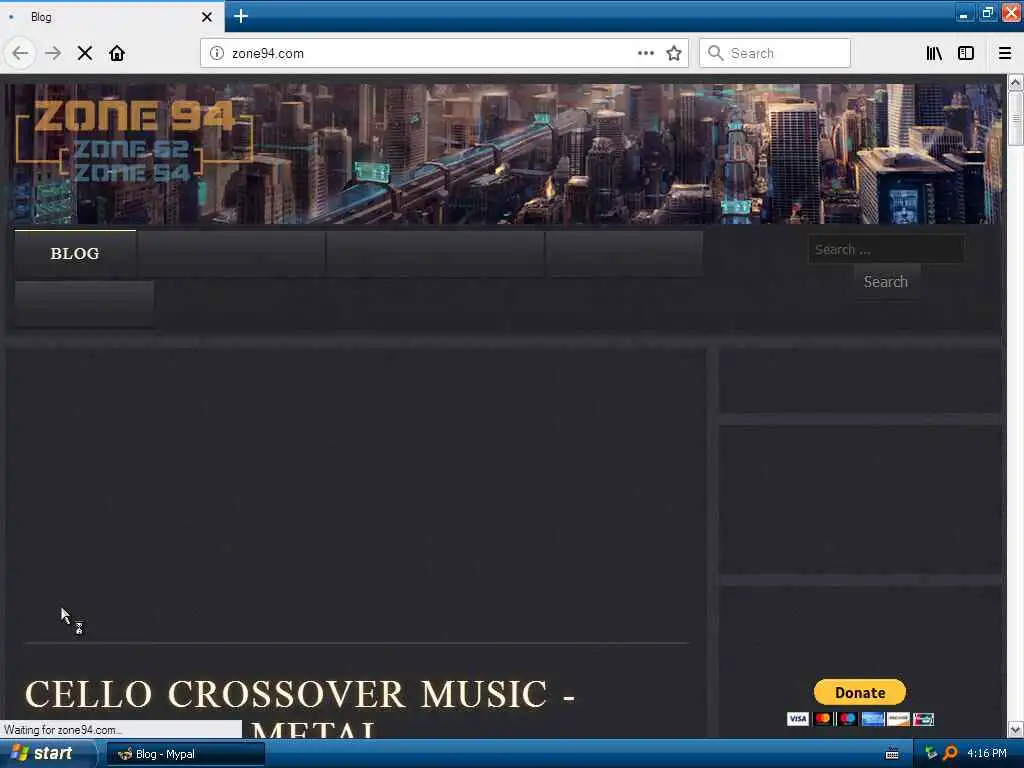Image resolution: width=1024 pixels, height=768 pixels.
Task: Minimize the browser window
Action: [x=963, y=12]
